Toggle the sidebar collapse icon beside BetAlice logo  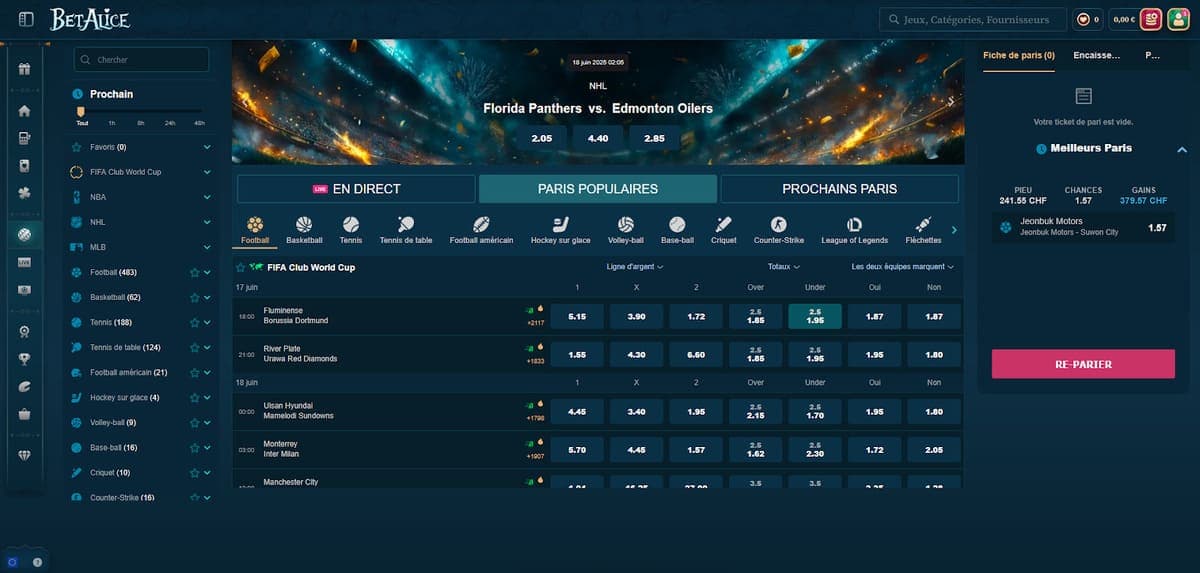coord(26,19)
